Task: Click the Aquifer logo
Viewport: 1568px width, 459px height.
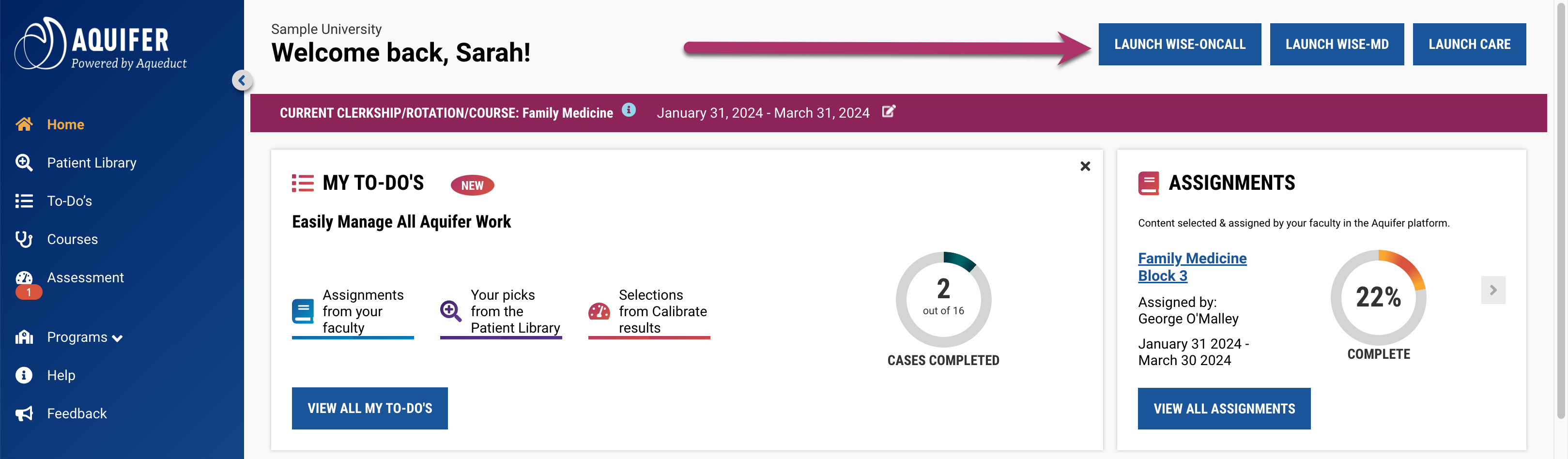Action: pos(100,45)
